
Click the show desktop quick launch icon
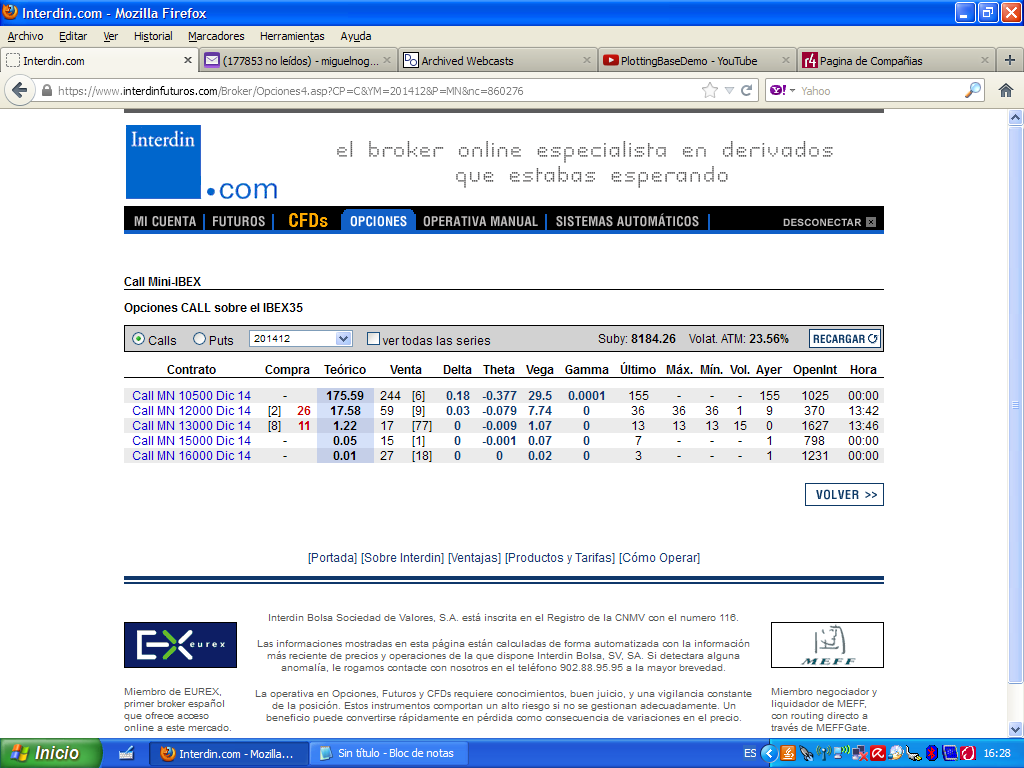coord(127,753)
